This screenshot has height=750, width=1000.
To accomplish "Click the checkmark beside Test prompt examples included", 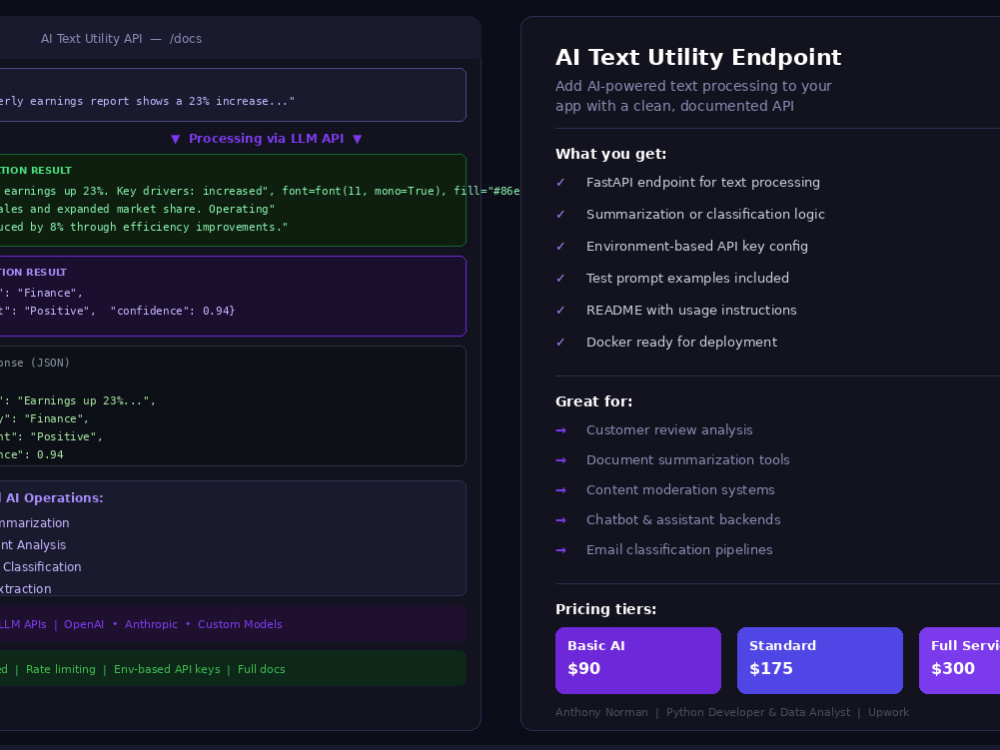I will [x=561, y=278].
